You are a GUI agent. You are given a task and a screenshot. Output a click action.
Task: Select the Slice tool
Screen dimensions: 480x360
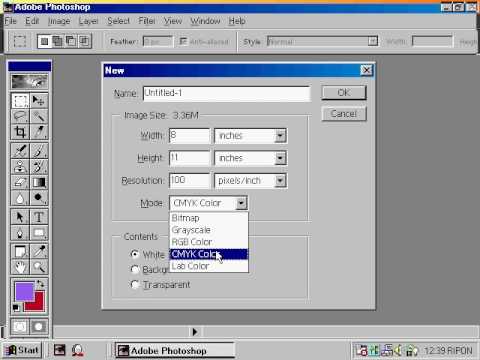[39, 132]
